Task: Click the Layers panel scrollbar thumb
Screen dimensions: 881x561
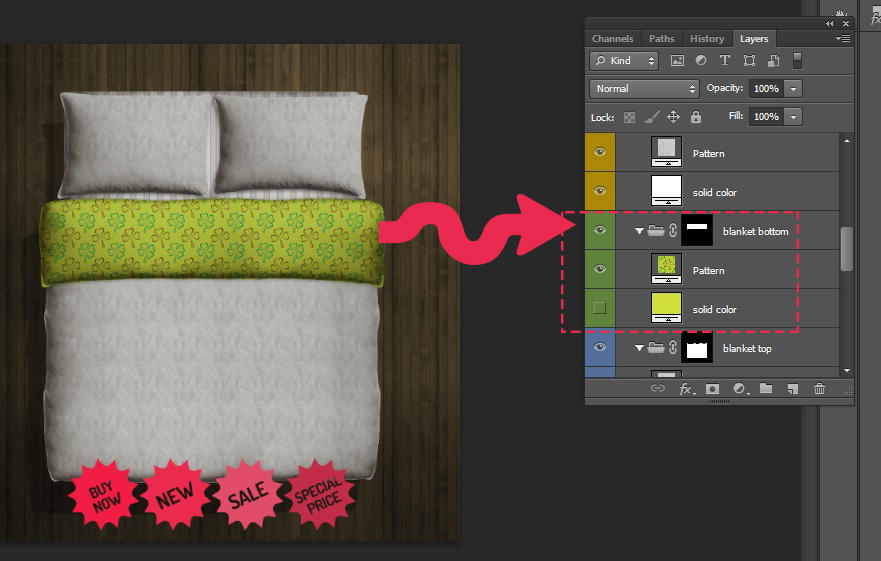Action: click(x=847, y=248)
